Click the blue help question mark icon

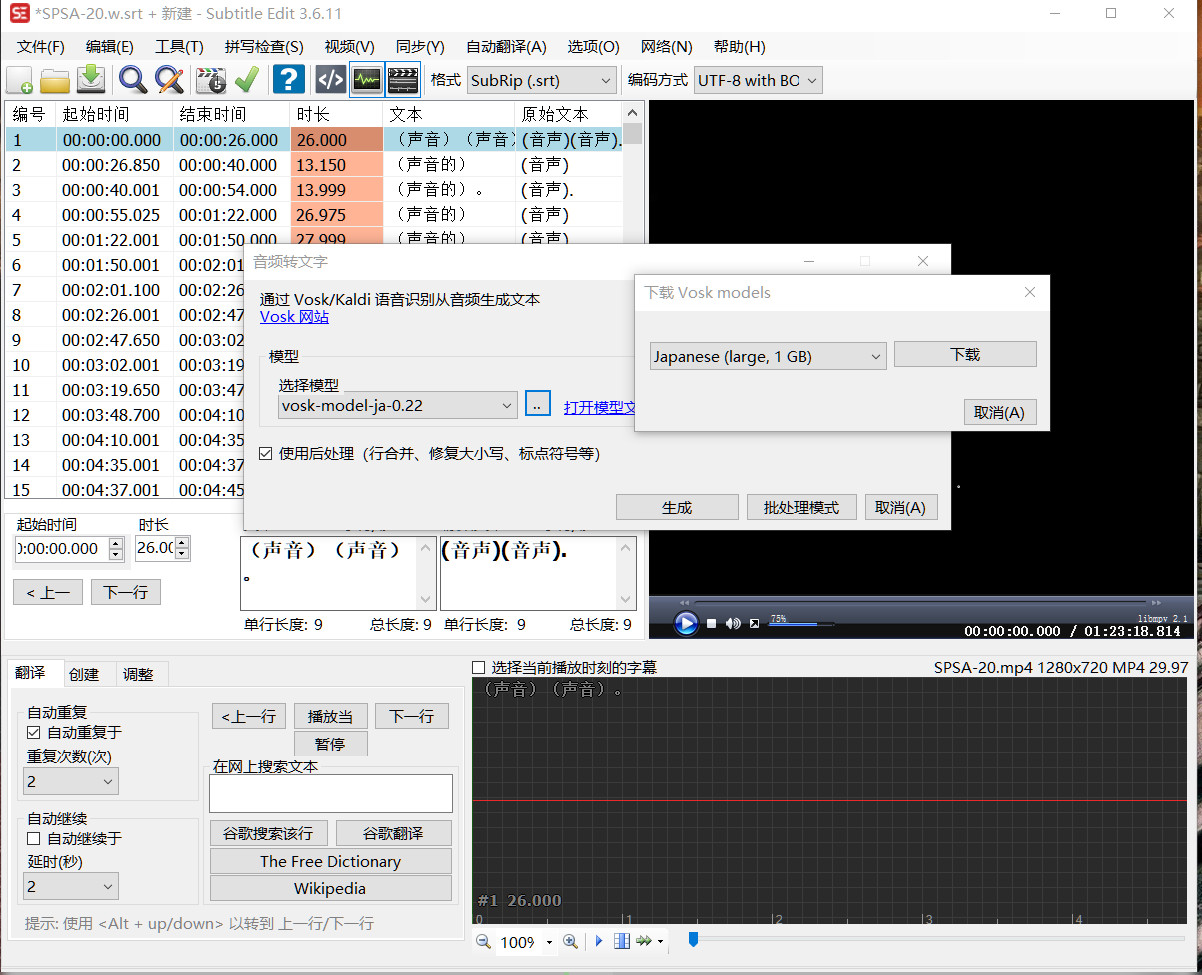pyautogui.click(x=289, y=80)
